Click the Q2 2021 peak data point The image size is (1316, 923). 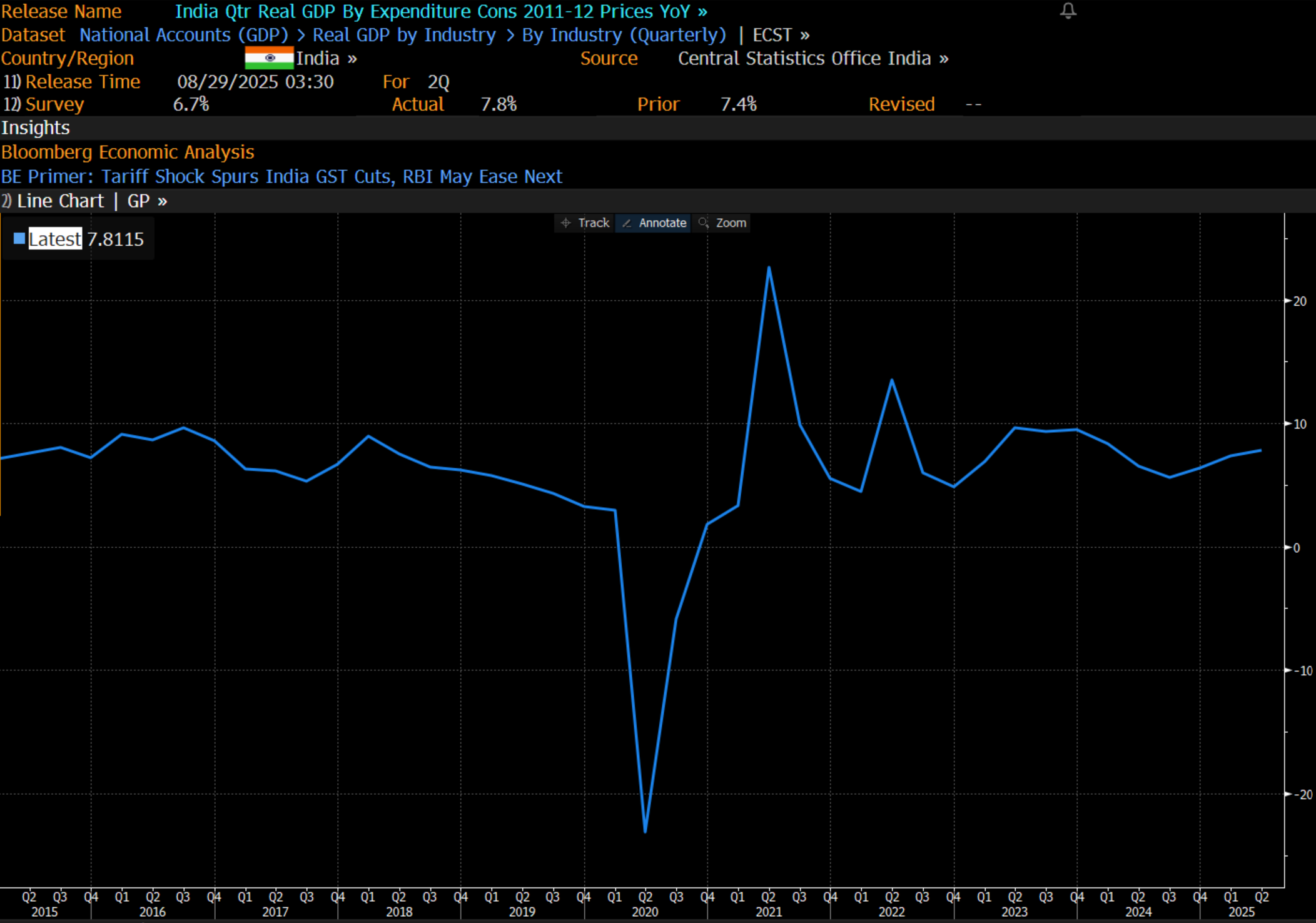click(x=769, y=268)
